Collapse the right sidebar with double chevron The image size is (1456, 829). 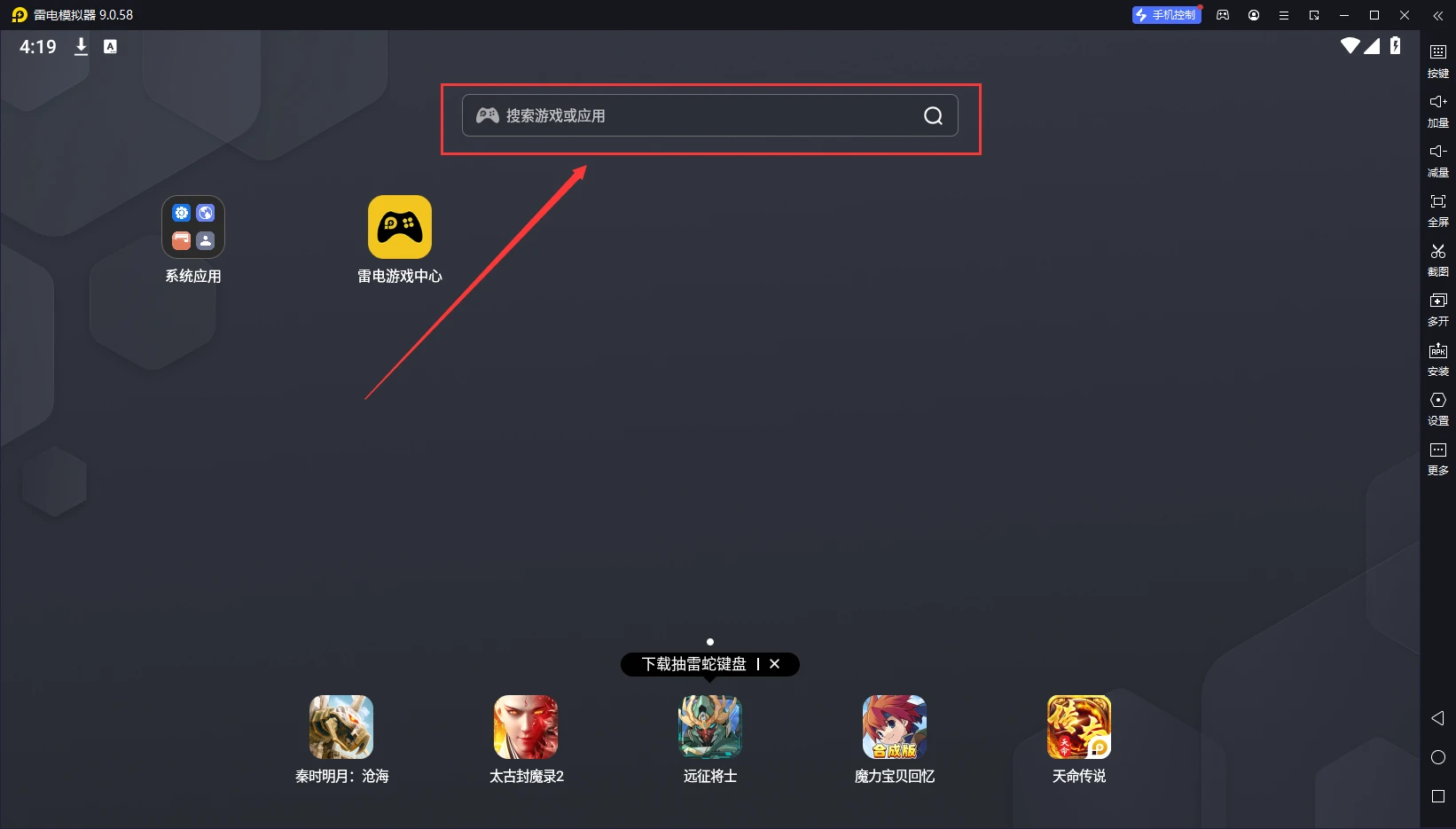coord(1438,15)
